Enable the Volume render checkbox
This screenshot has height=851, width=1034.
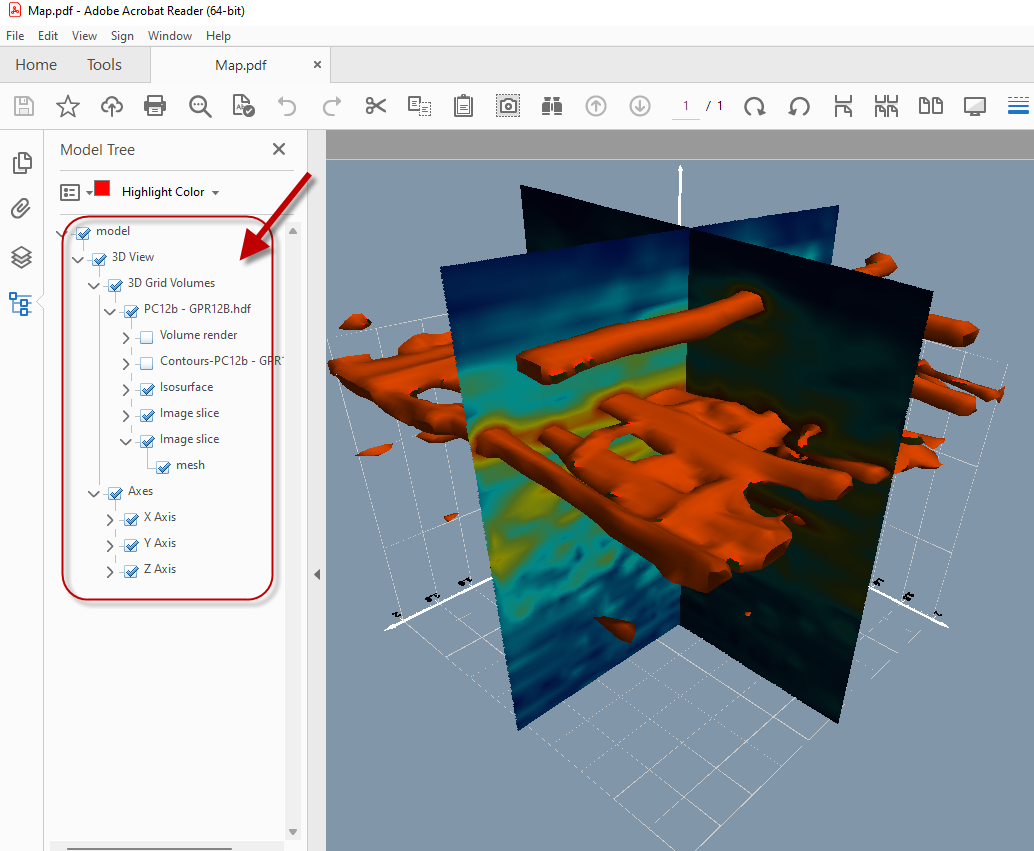point(147,337)
